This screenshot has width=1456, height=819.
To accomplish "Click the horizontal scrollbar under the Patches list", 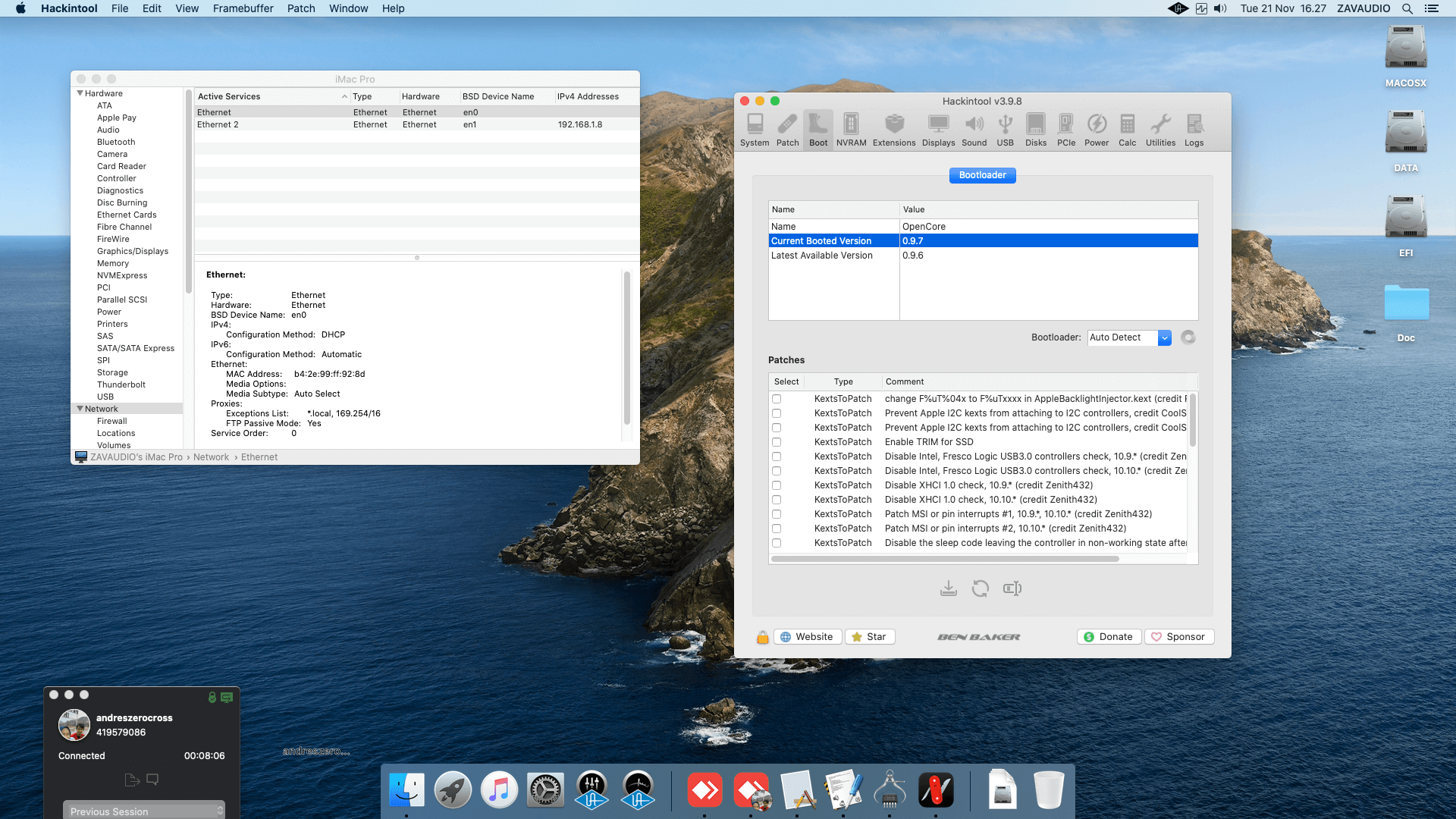I will click(x=945, y=559).
